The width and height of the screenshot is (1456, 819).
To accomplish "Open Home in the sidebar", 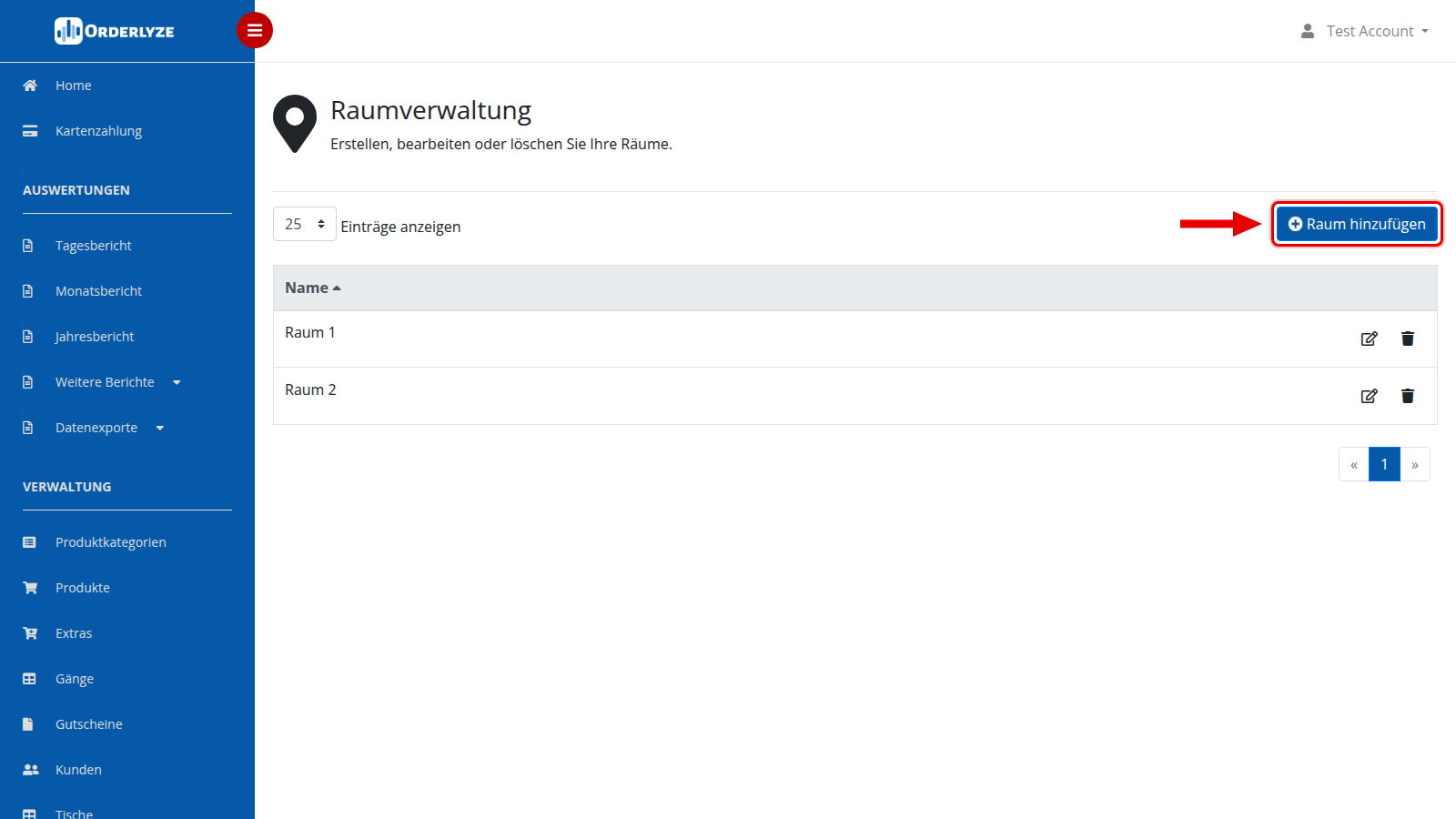I will [74, 86].
